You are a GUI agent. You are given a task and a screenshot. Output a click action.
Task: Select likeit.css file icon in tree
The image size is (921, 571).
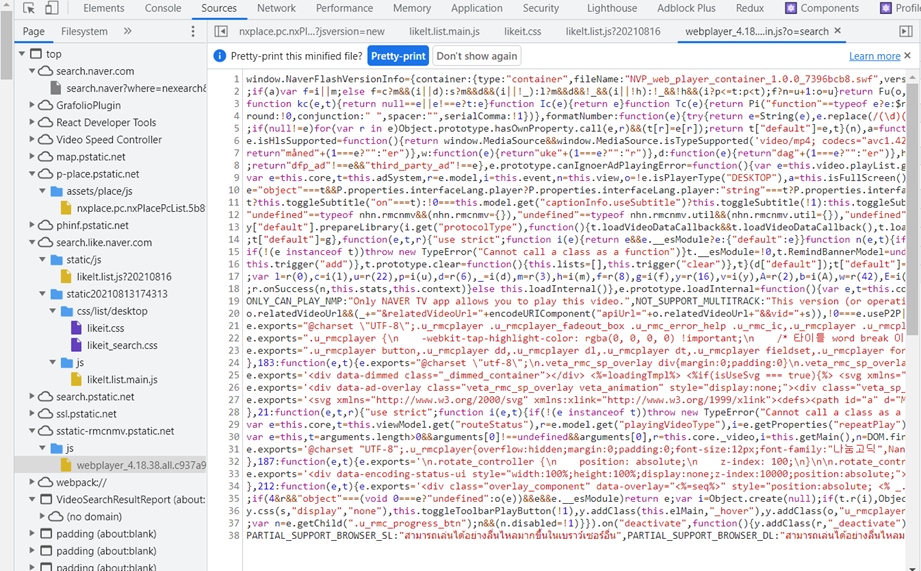pos(76,328)
